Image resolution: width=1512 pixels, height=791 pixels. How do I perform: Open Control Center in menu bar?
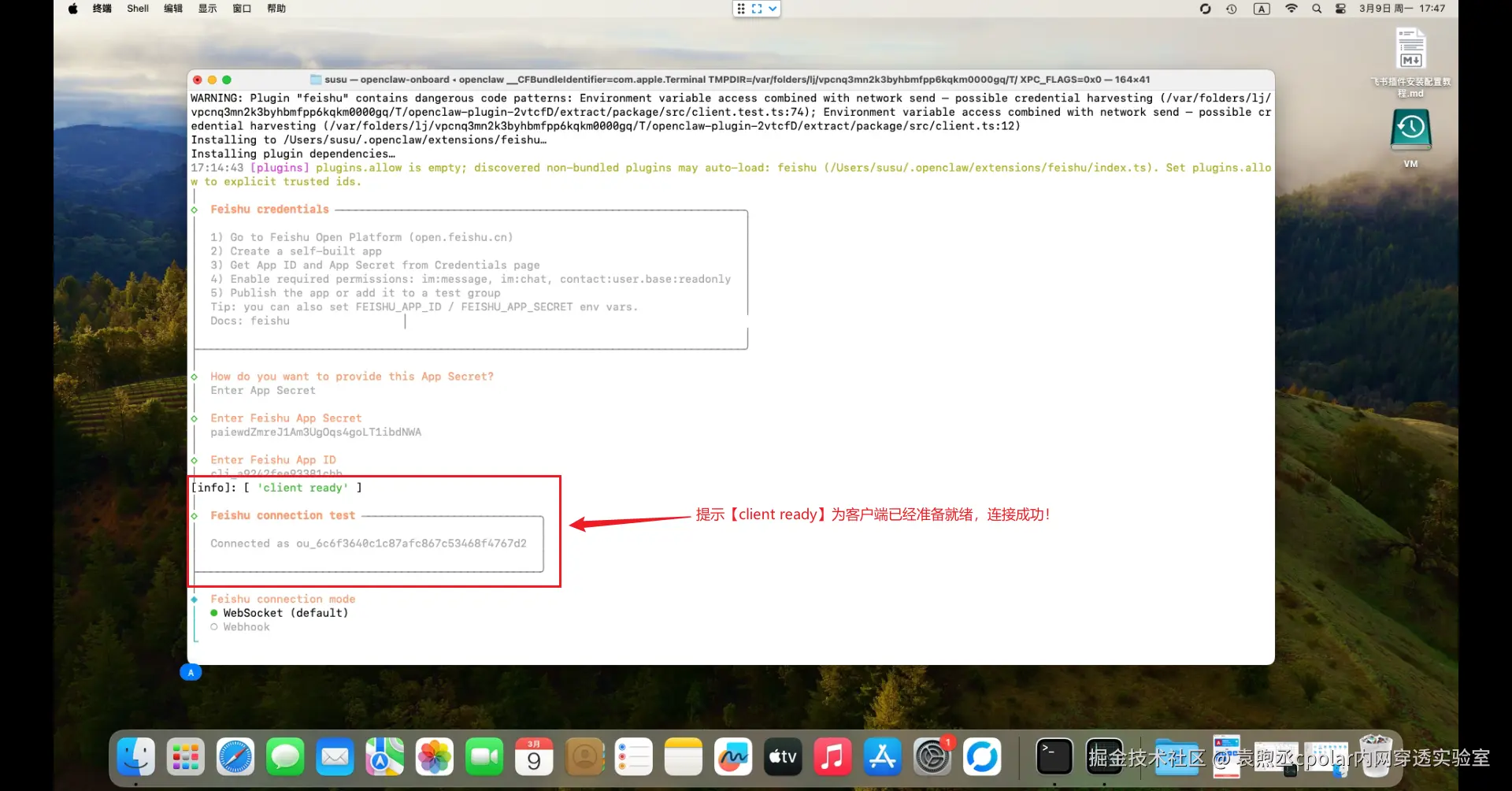click(x=1340, y=9)
